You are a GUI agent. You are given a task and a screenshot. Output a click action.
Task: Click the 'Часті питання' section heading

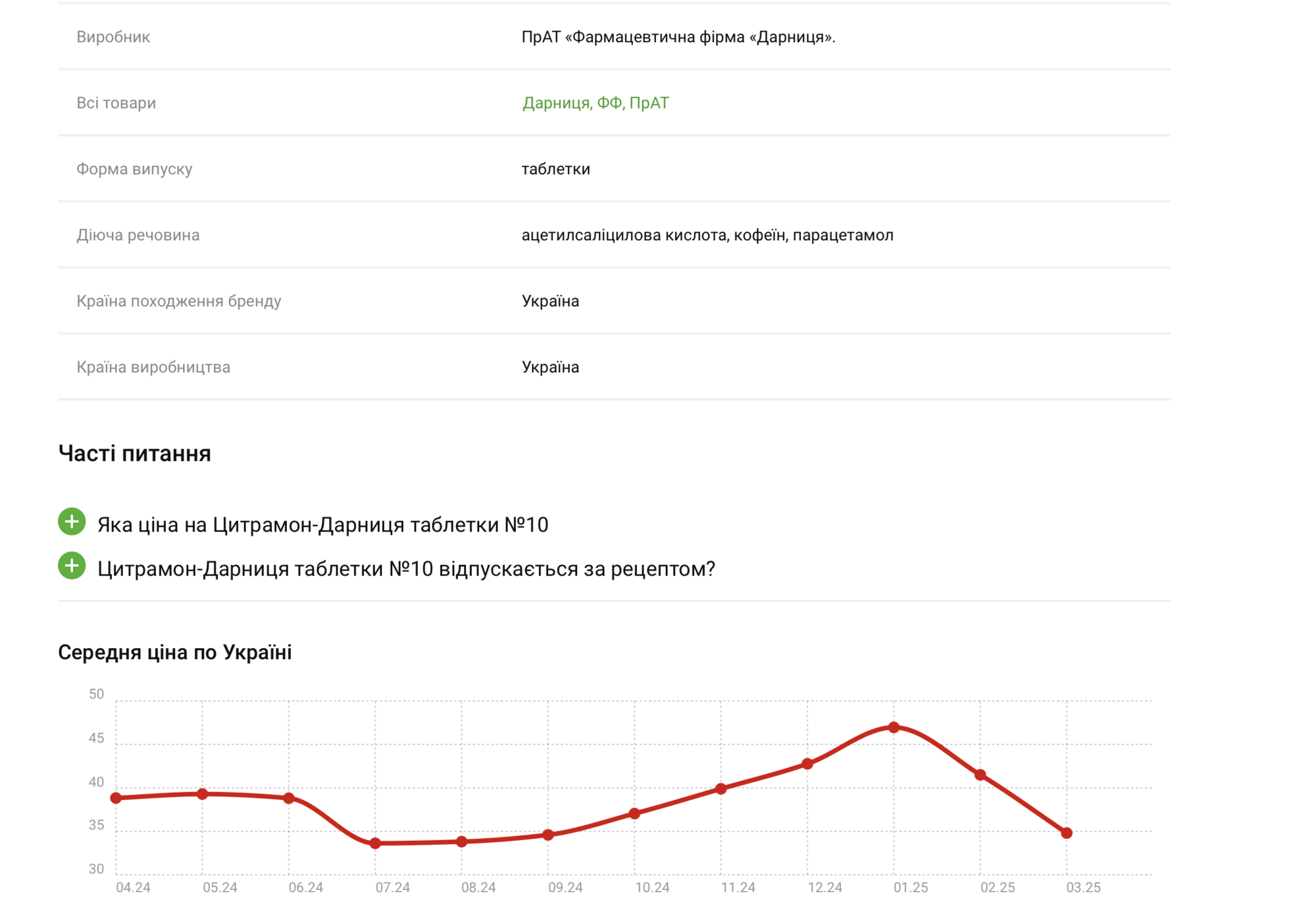[134, 453]
